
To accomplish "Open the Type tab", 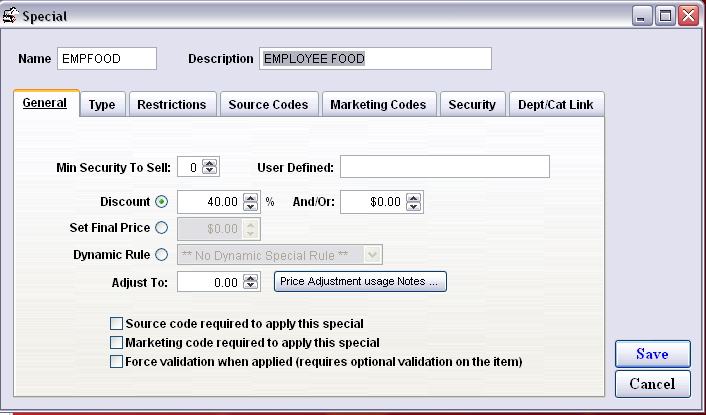I will tap(103, 104).
